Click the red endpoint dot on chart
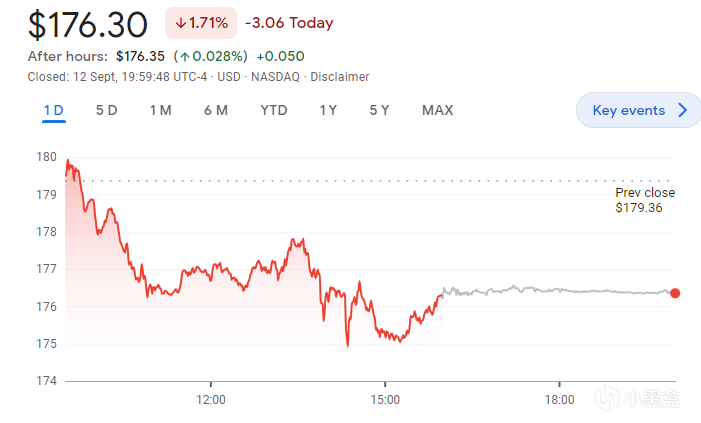The width and height of the screenshot is (701, 423). [675, 293]
